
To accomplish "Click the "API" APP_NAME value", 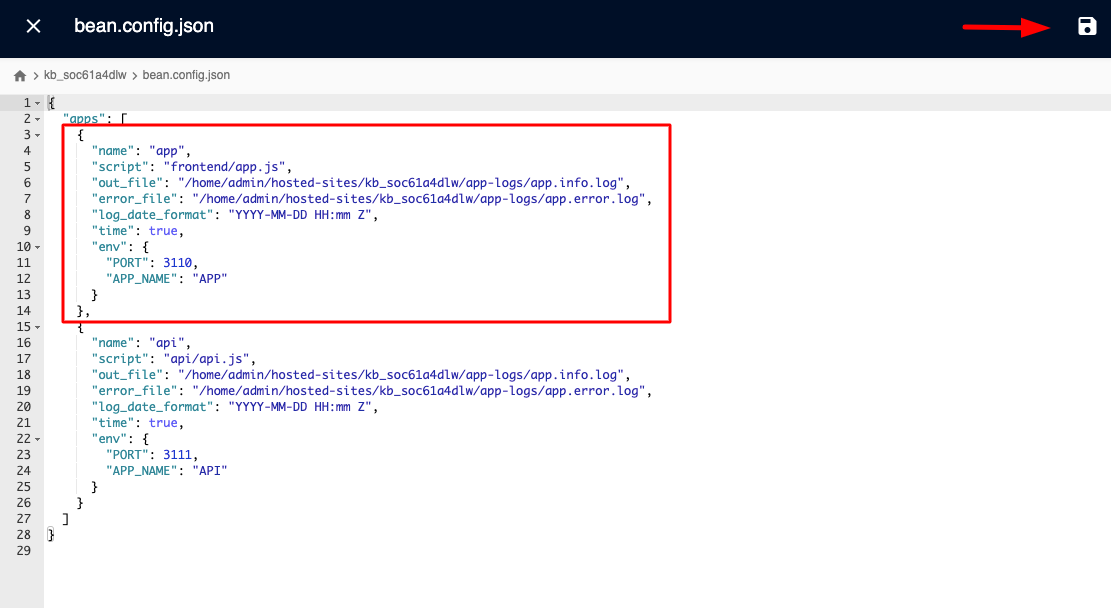I will point(209,471).
